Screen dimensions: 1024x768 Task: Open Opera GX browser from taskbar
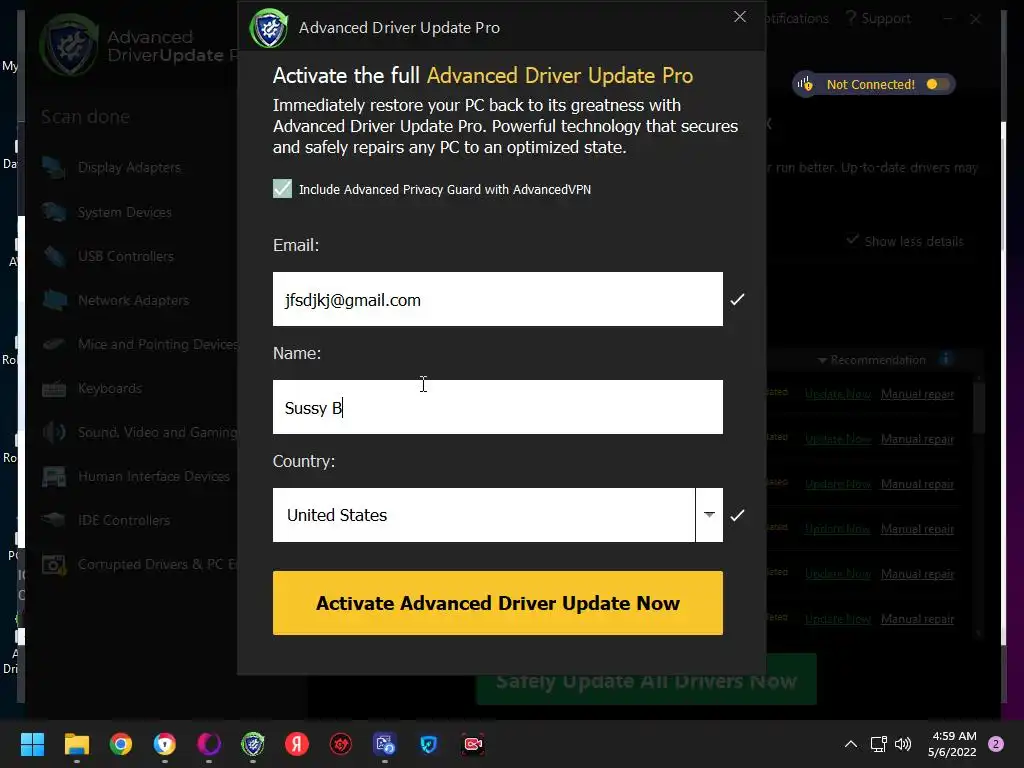(x=208, y=744)
